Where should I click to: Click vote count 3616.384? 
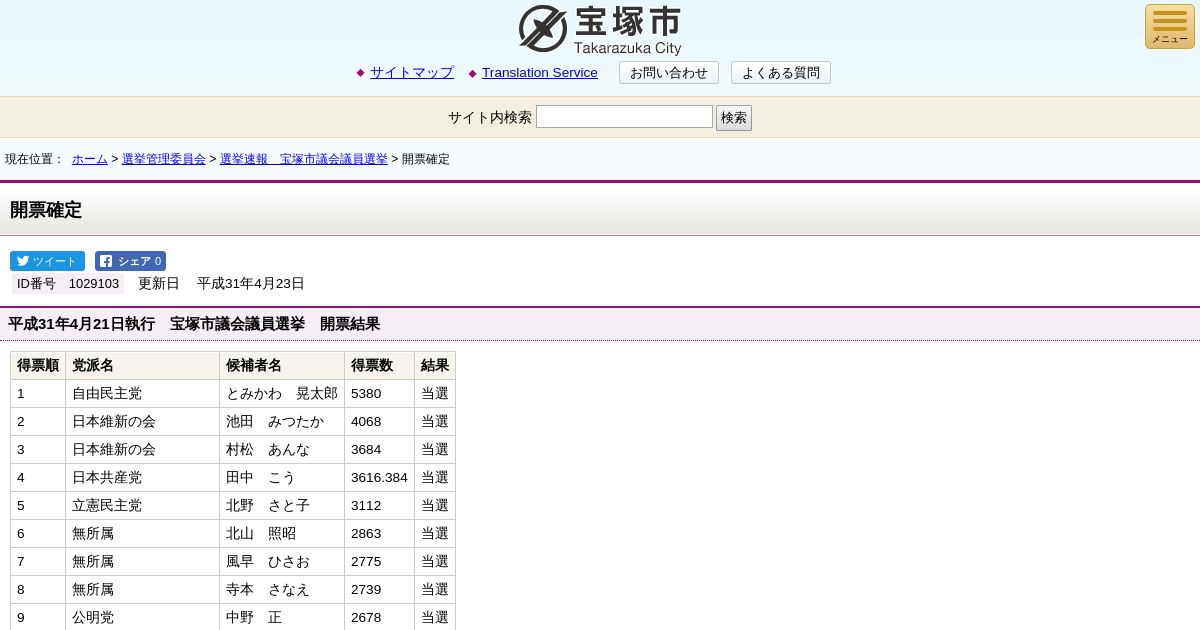pos(380,478)
